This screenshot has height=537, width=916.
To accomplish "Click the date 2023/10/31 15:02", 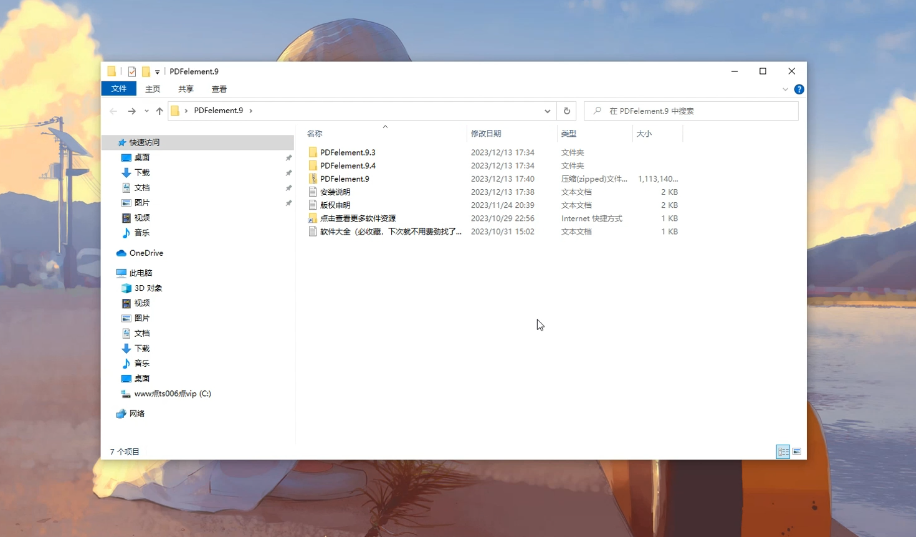I will coord(502,231).
